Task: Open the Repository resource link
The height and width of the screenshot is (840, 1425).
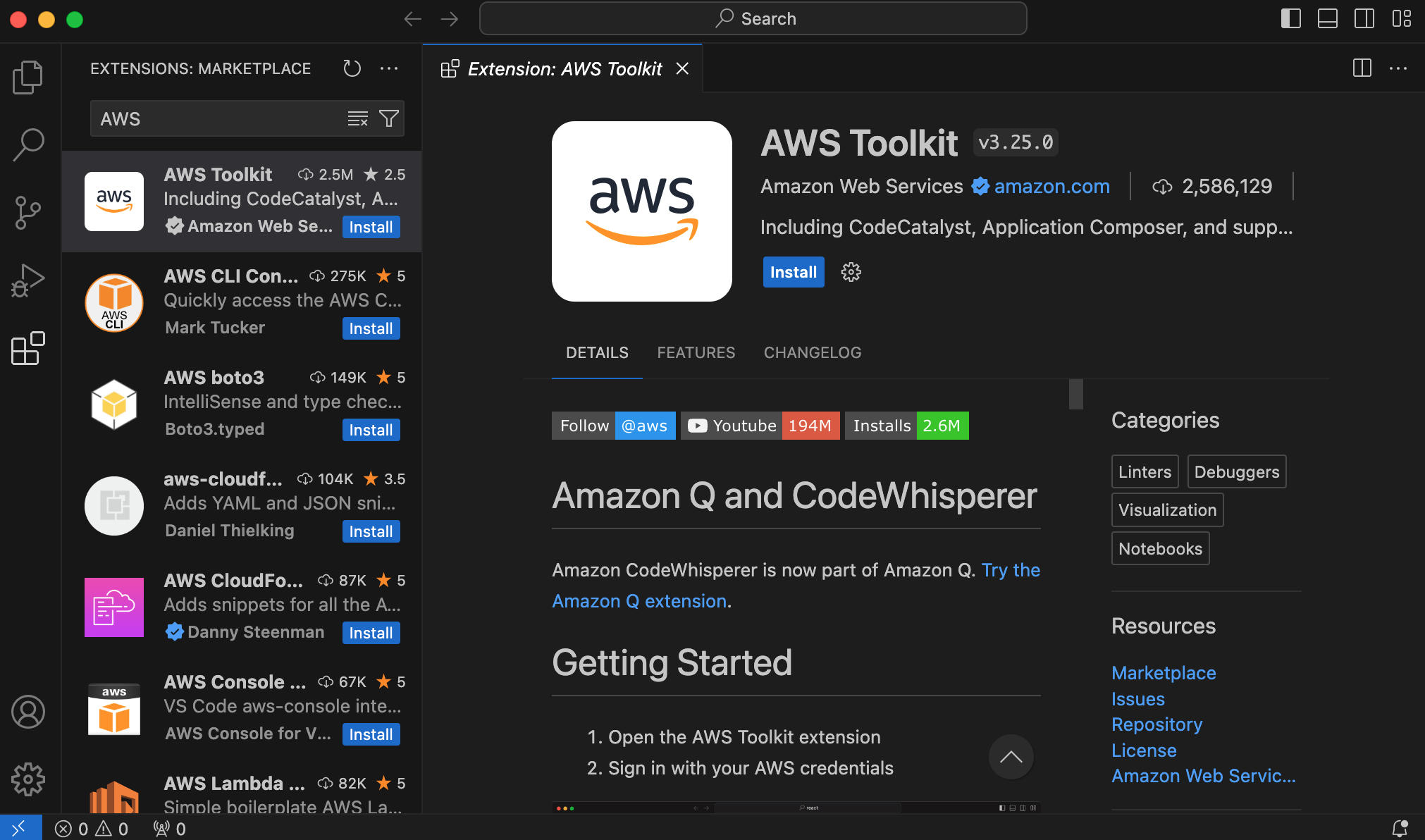Action: (1157, 724)
